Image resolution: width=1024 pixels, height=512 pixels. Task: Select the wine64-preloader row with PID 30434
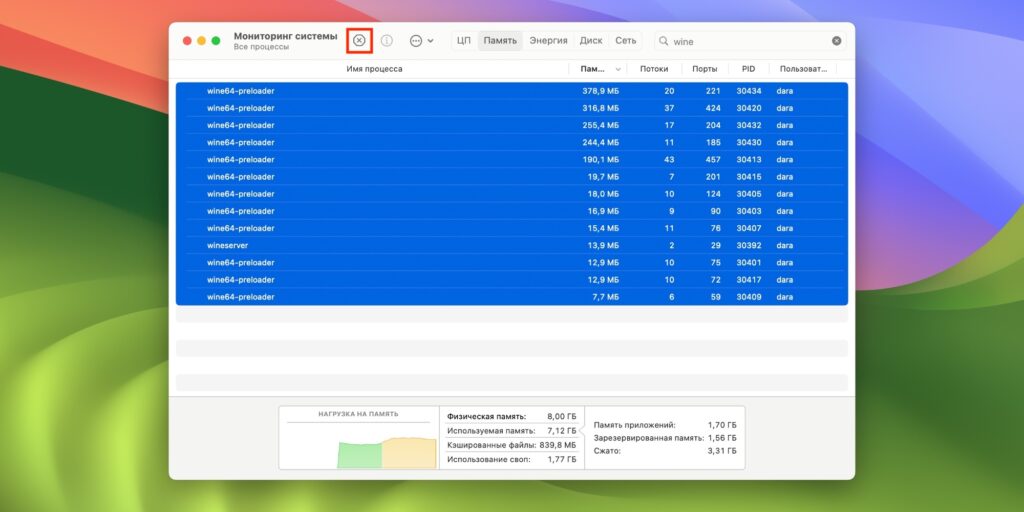(512, 91)
